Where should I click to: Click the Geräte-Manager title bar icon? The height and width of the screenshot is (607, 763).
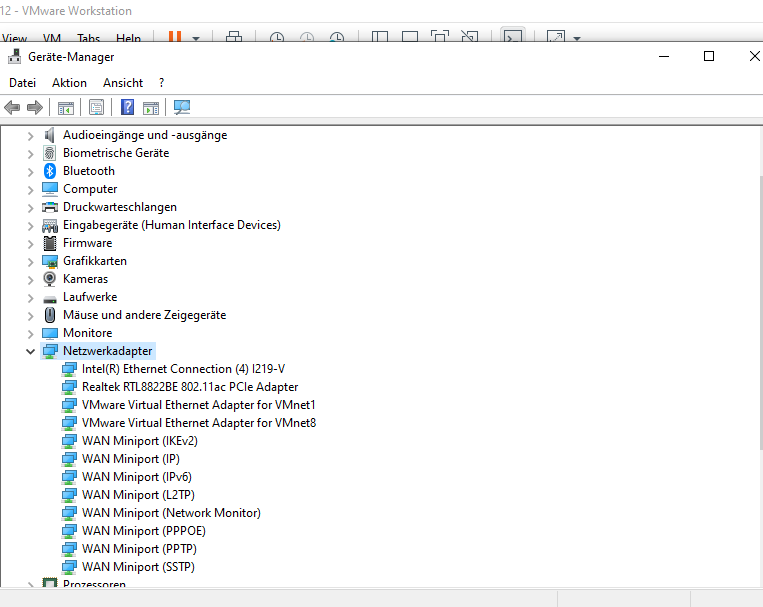pos(15,56)
